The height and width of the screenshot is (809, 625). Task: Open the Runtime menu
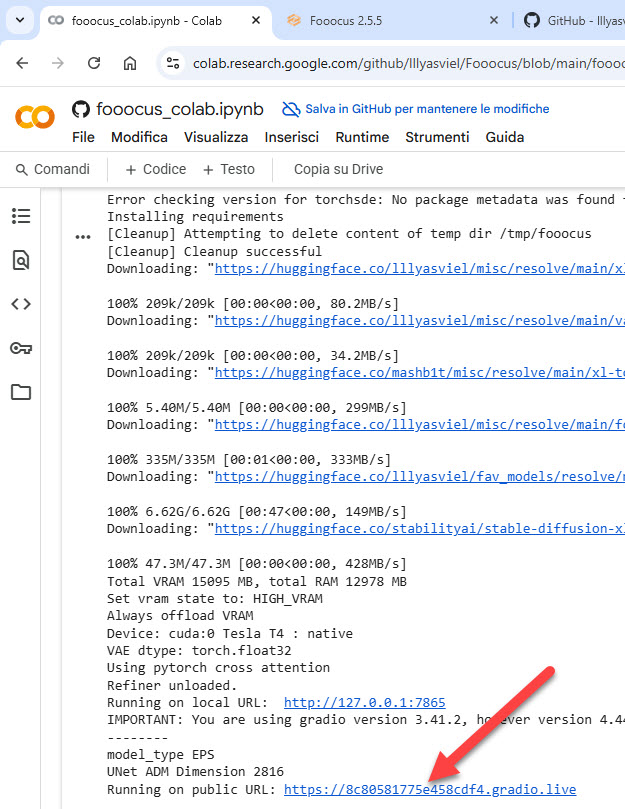(x=362, y=137)
